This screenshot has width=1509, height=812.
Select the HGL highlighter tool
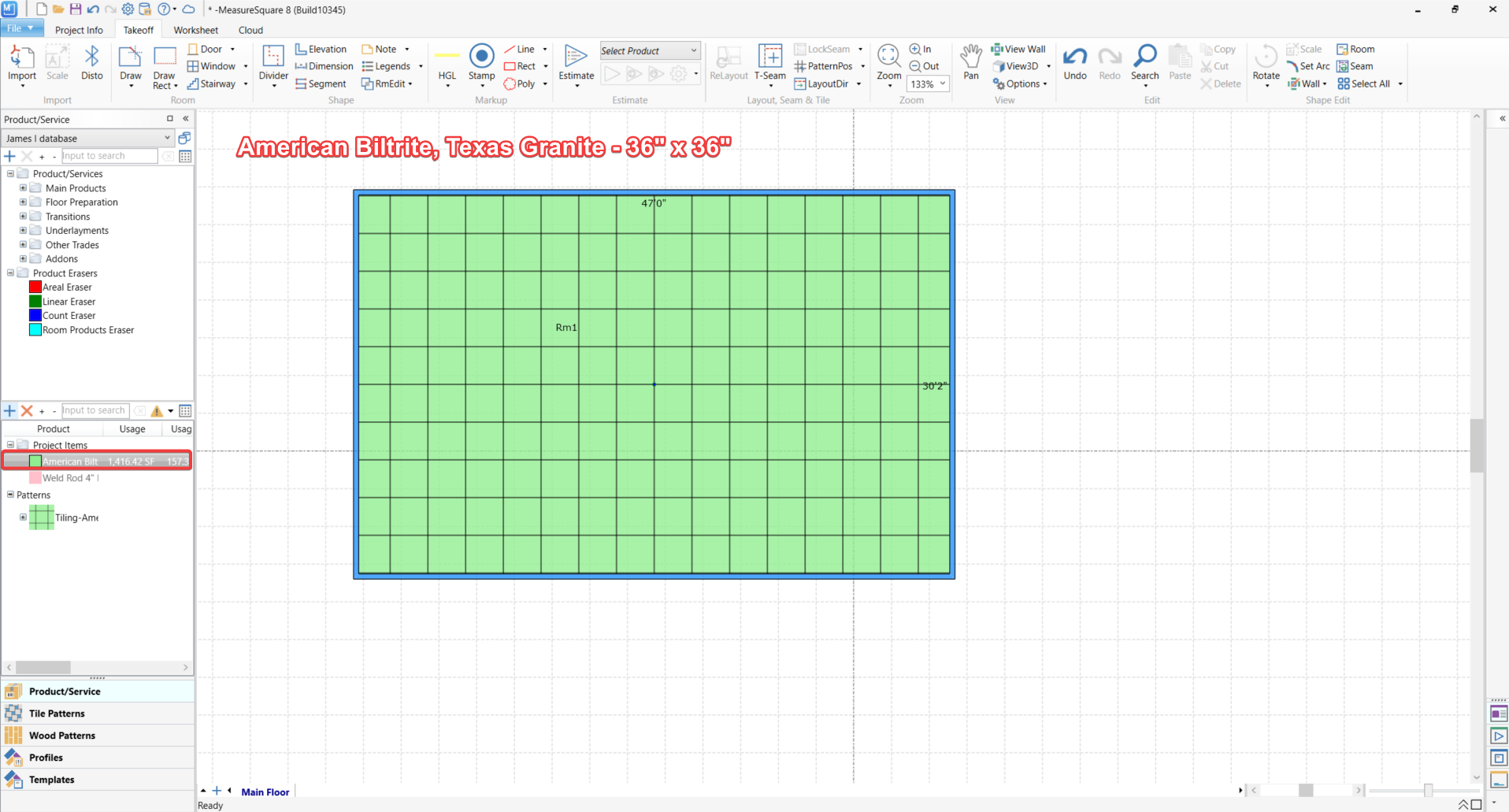click(x=447, y=65)
